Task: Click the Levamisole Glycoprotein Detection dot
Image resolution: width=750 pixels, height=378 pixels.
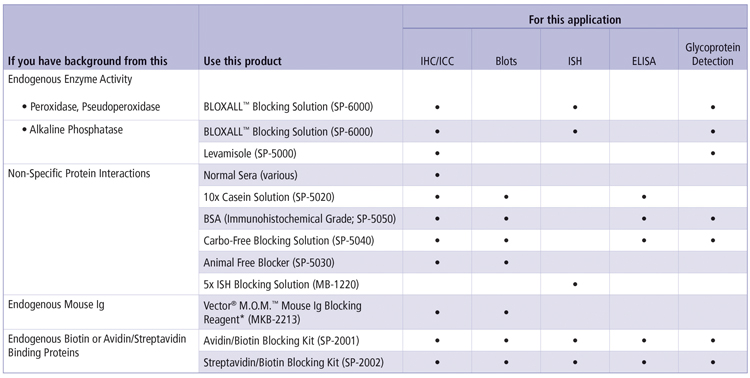Action: pos(713,154)
